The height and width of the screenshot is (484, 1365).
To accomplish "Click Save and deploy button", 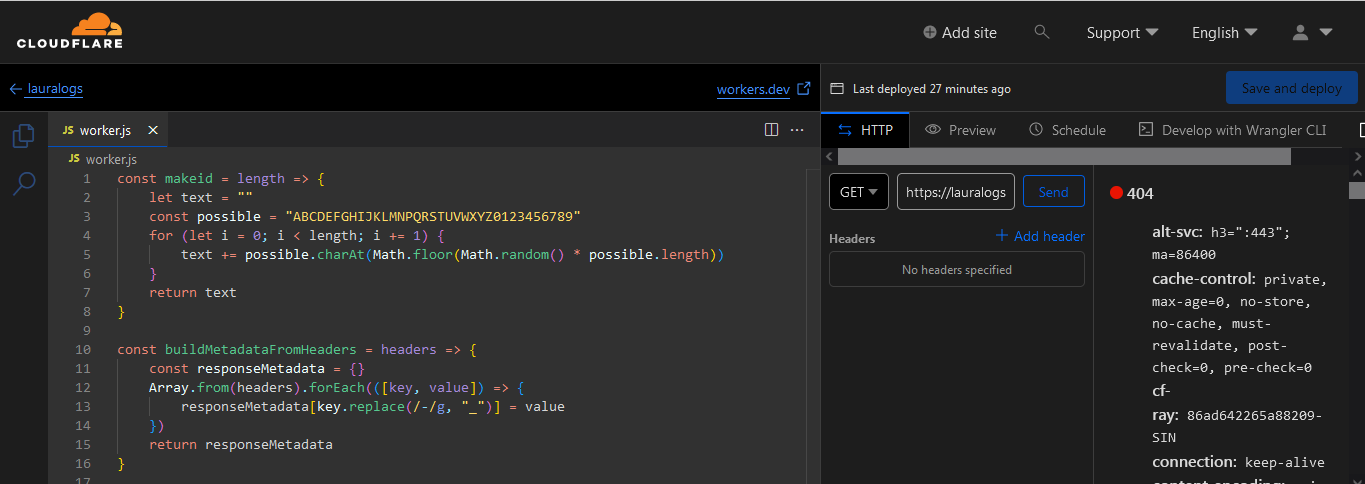I will (x=1291, y=88).
